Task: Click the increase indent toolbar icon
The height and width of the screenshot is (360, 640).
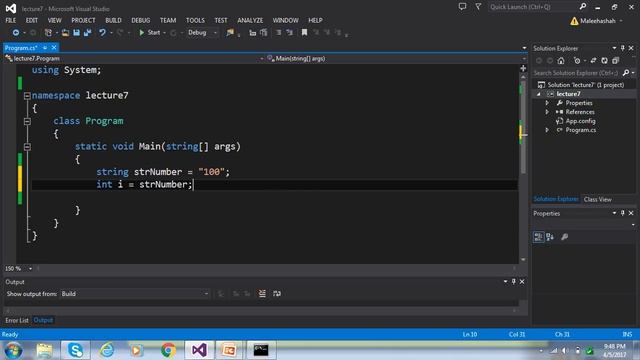Action: point(264,33)
